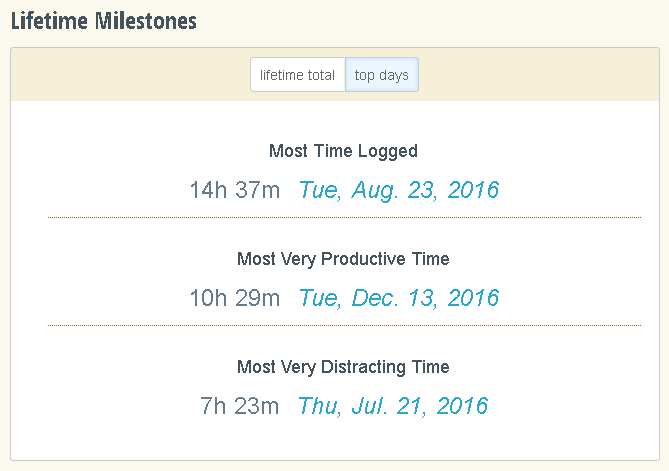Click the Most Time Logged label
The width and height of the screenshot is (669, 471).
[x=343, y=151]
